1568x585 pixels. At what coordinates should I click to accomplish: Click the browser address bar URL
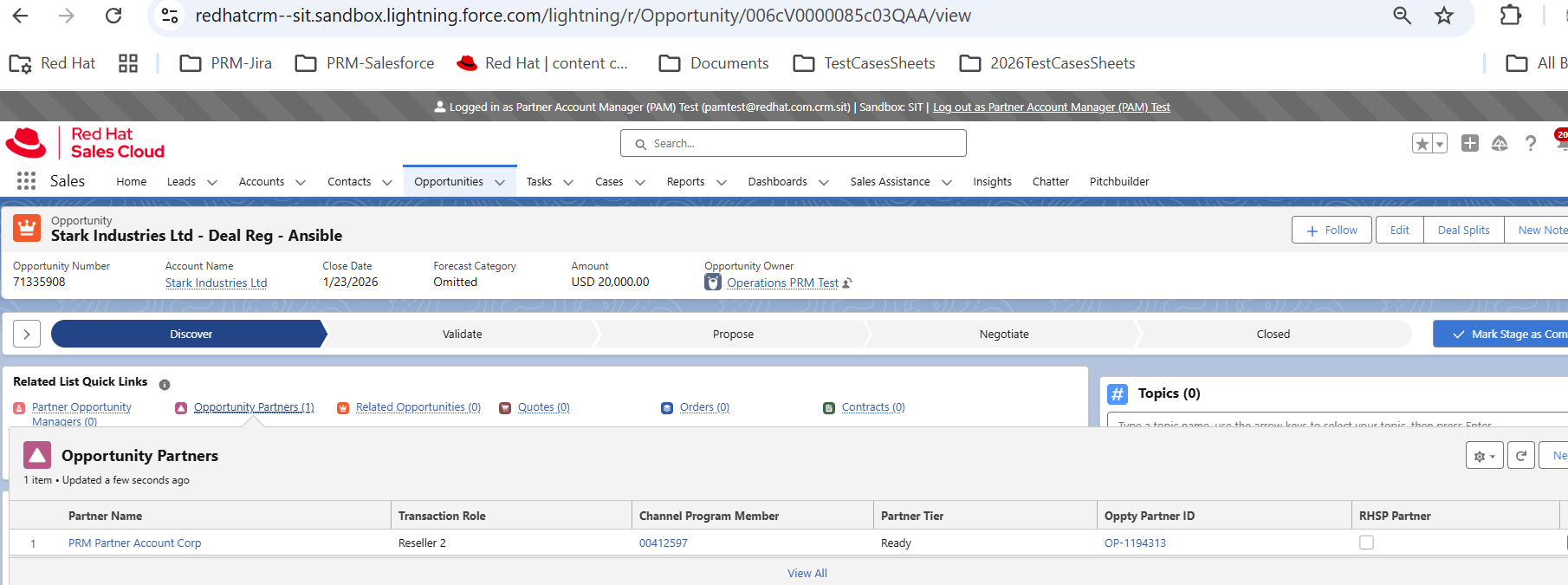(x=583, y=16)
